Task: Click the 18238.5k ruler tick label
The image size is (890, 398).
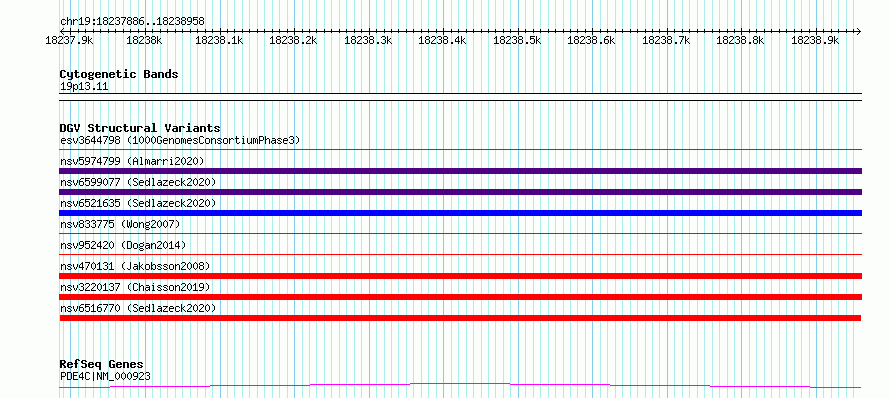Action: pyautogui.click(x=517, y=40)
